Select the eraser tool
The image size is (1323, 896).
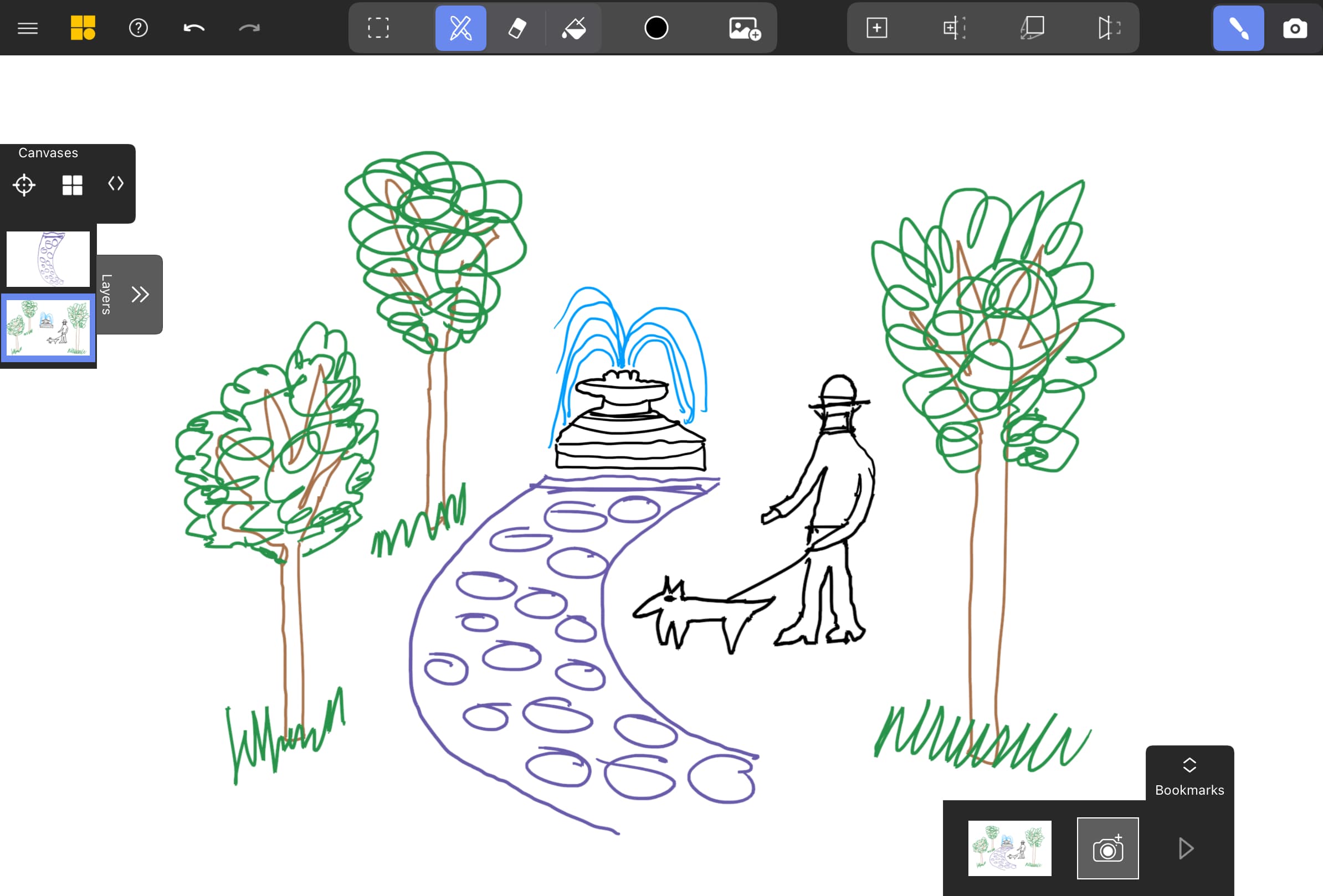(517, 28)
